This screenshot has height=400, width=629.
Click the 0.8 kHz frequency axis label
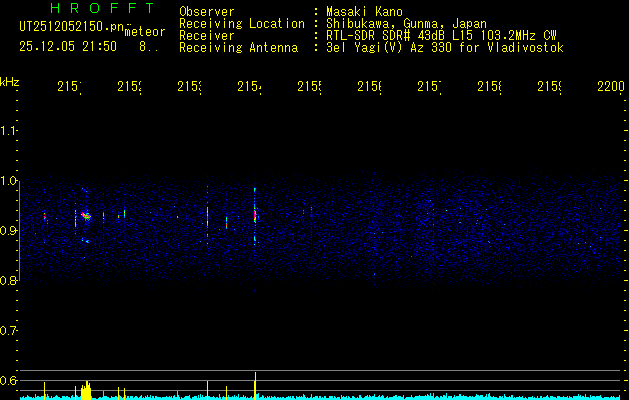(x=8, y=280)
